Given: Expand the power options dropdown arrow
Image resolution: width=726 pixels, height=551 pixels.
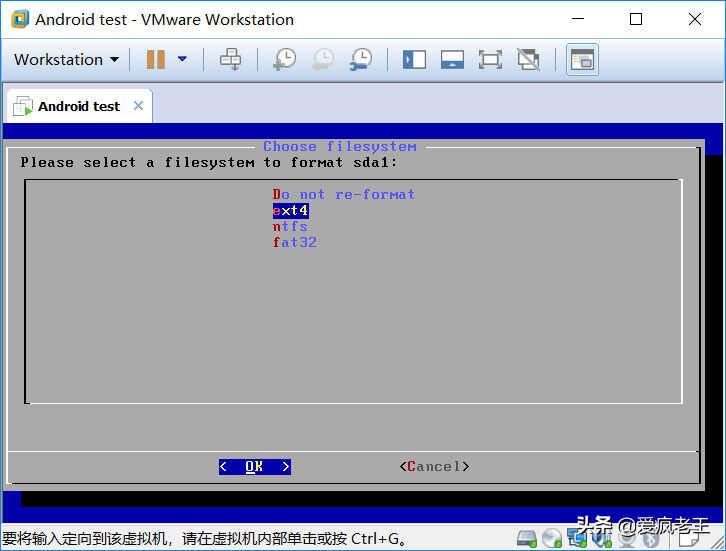Looking at the screenshot, I should [182, 59].
